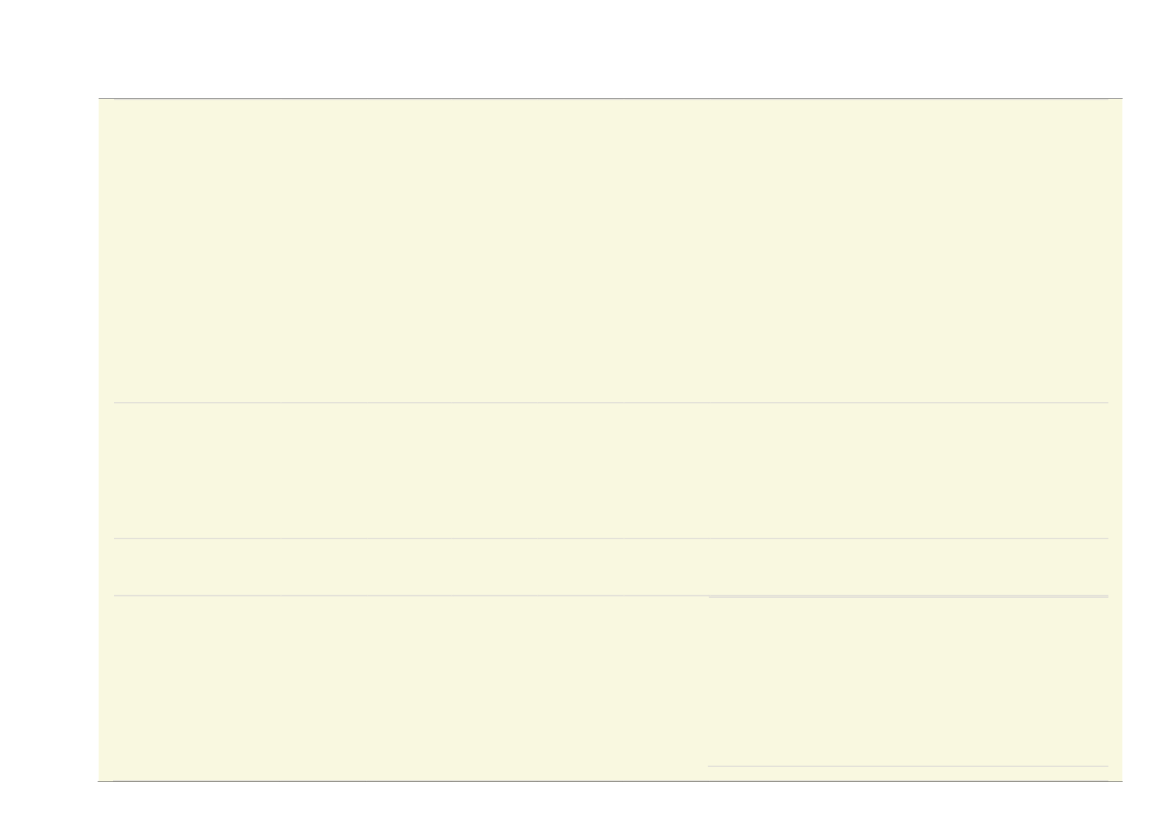This screenshot has height=827, width=1169.
Task: Click the top-left corner of the yellow panel
Action: click(x=100, y=100)
